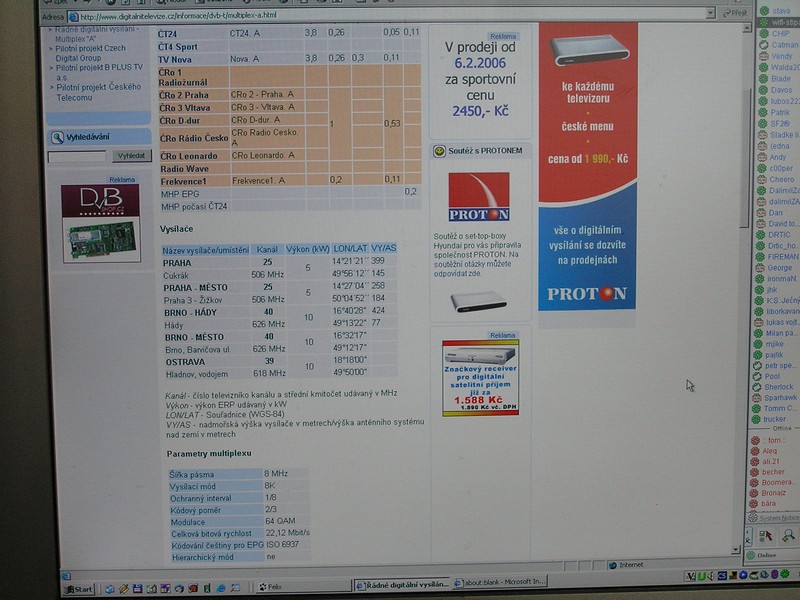Click the DVB shop card advertisement image
Viewport: 800px width, 600px height.
[x=101, y=224]
